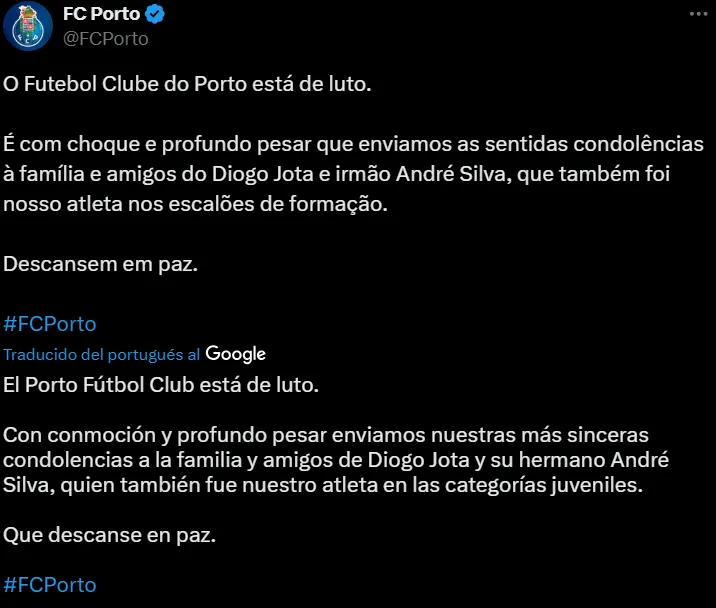Viewport: 716px width, 608px height.
Task: Open the FC Porto display name link
Action: [100, 14]
